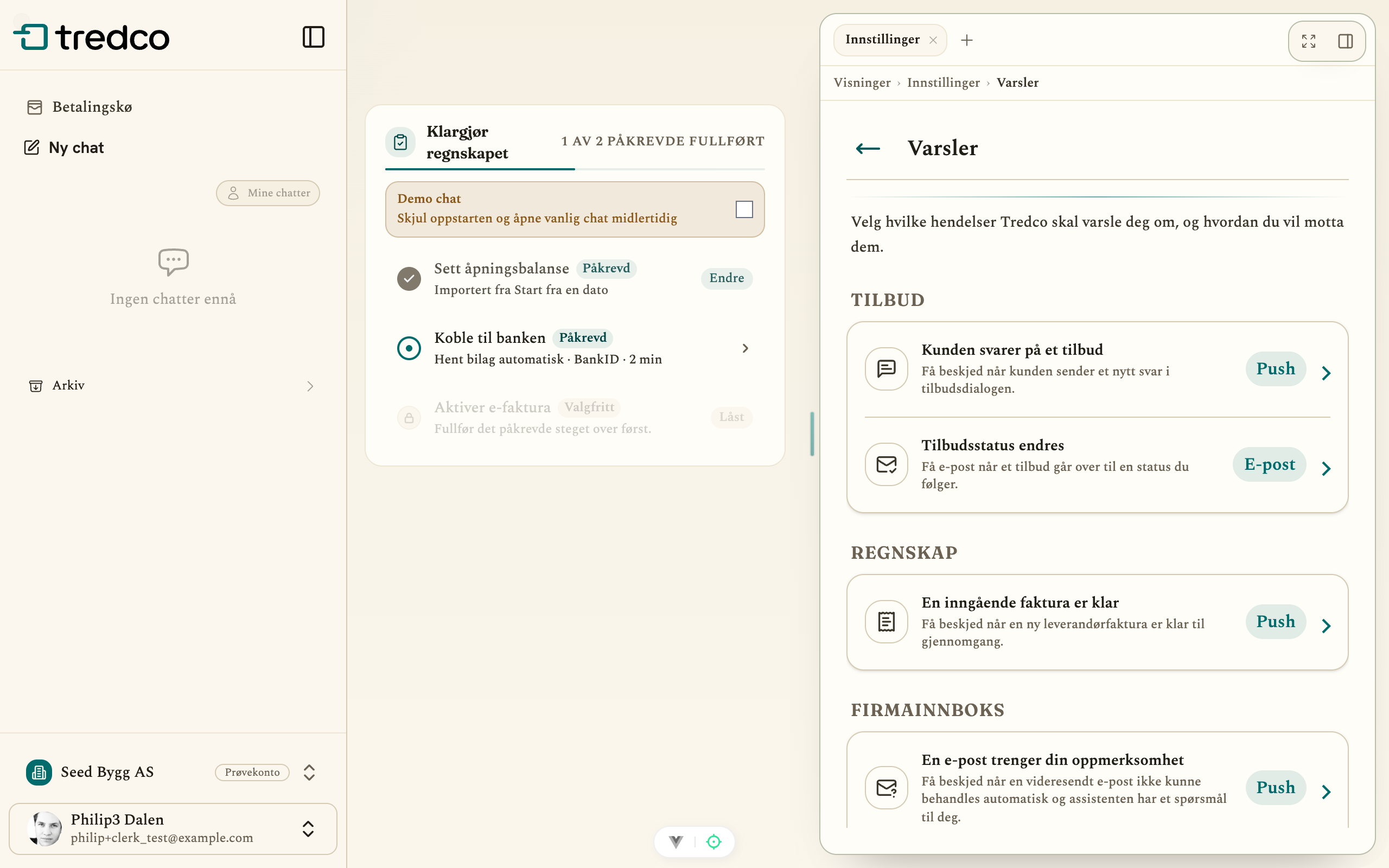Click Push badge for e-post oppmerksomhet
1389x868 pixels.
tap(1276, 788)
